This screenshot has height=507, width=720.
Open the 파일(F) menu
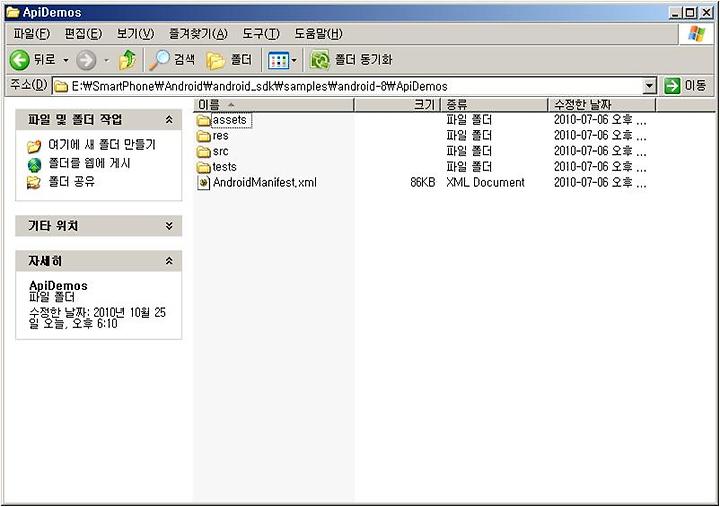point(31,34)
